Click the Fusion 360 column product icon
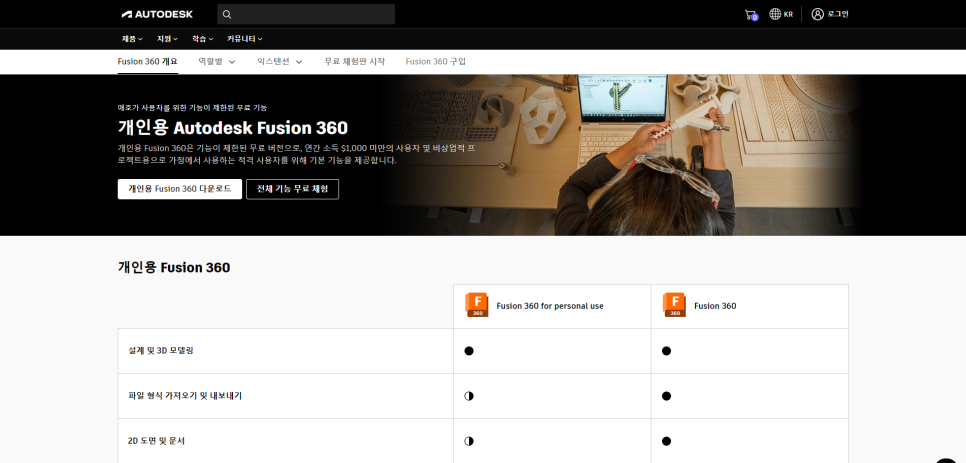The height and width of the screenshot is (463, 966). [675, 305]
